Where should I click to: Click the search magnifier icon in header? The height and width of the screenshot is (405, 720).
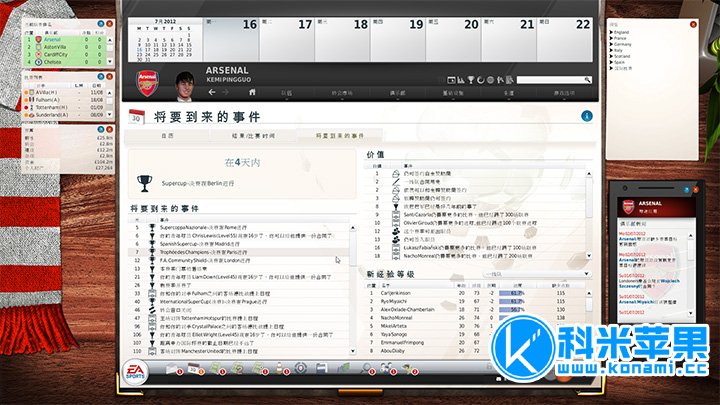tap(587, 80)
